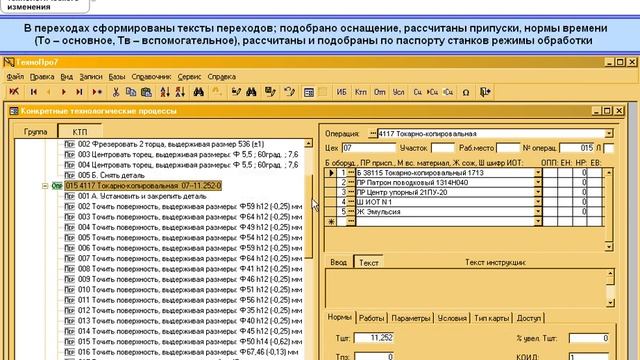Open the Тип карты tab

click(x=491, y=318)
